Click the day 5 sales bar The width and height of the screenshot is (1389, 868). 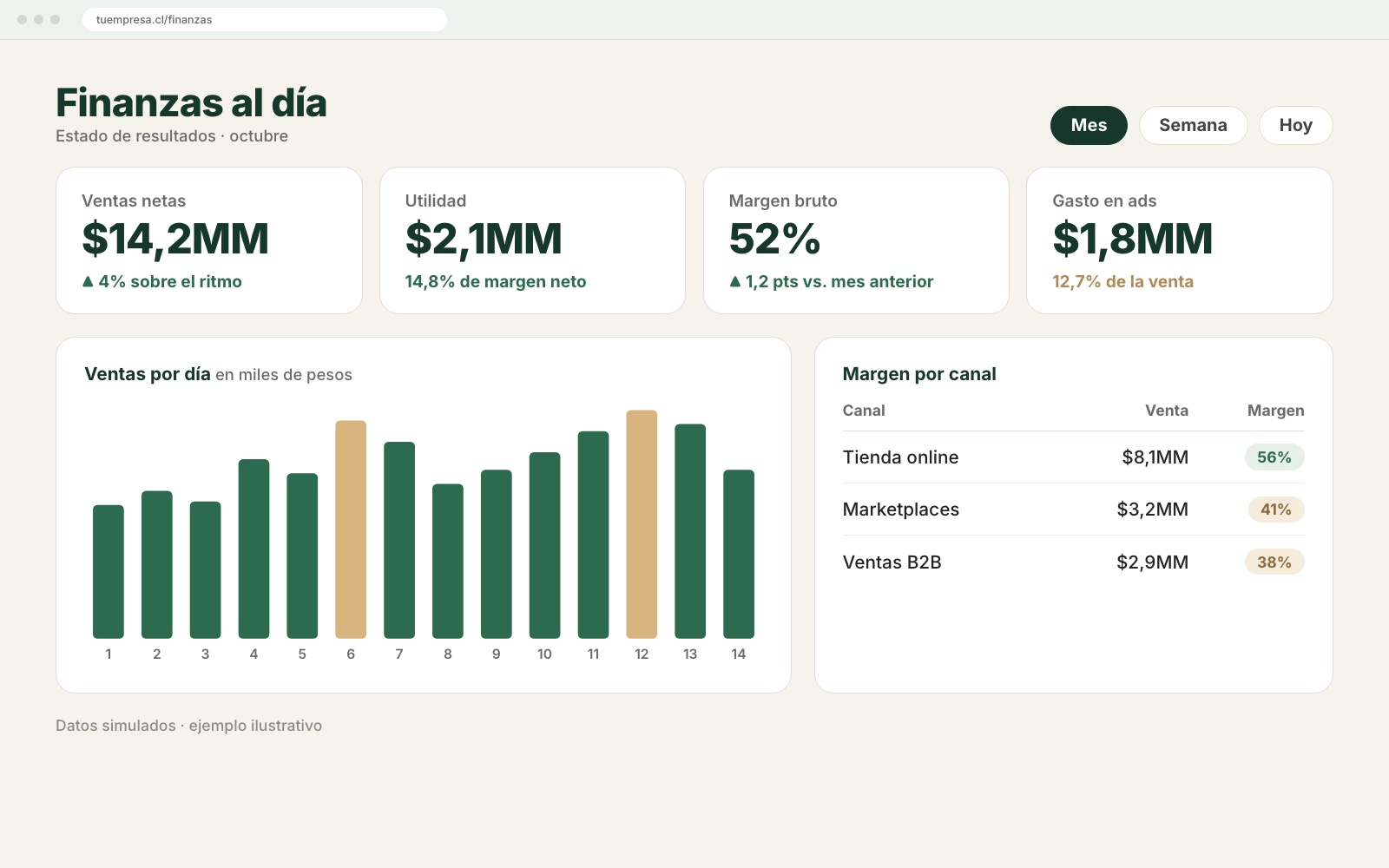tap(302, 556)
